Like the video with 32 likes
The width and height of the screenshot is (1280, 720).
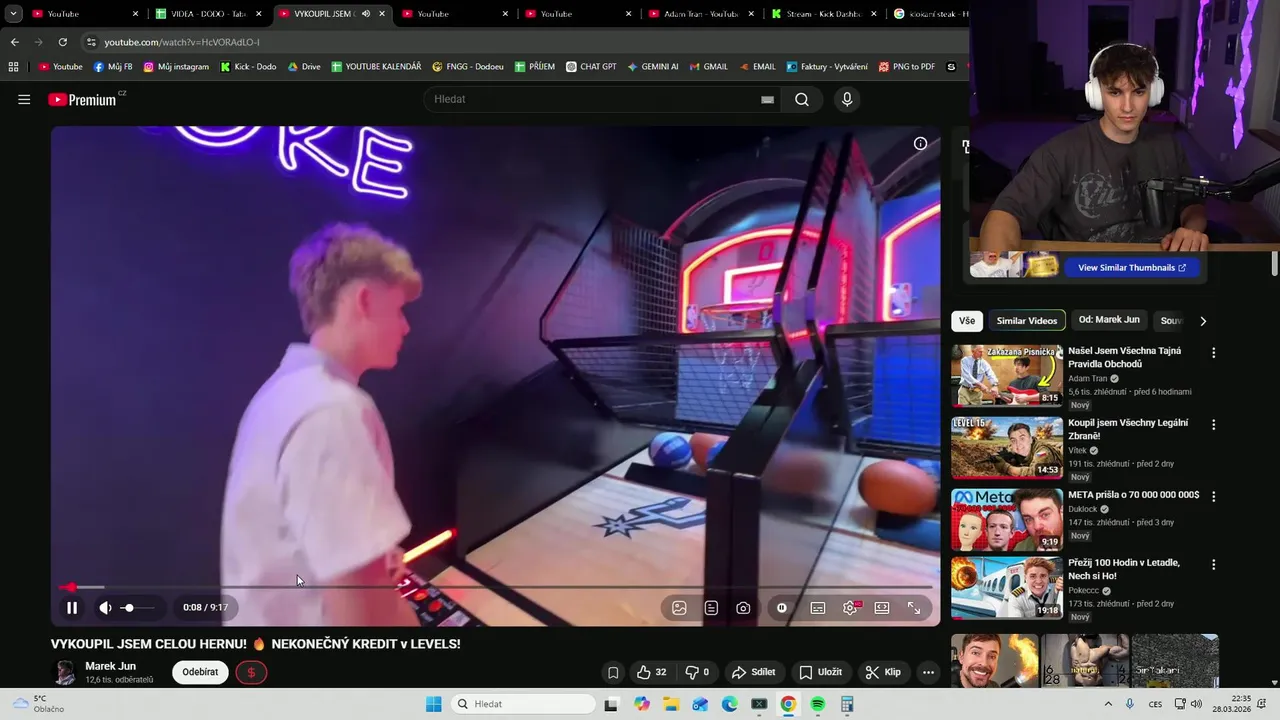coord(651,672)
